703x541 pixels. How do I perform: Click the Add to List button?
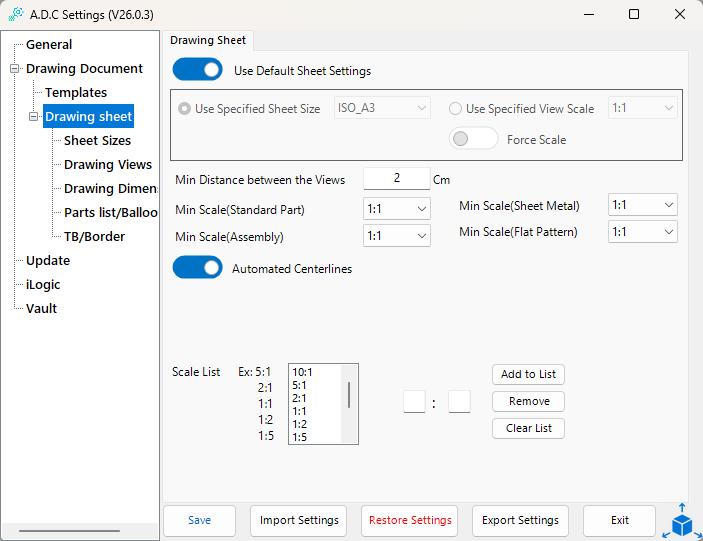click(x=528, y=374)
